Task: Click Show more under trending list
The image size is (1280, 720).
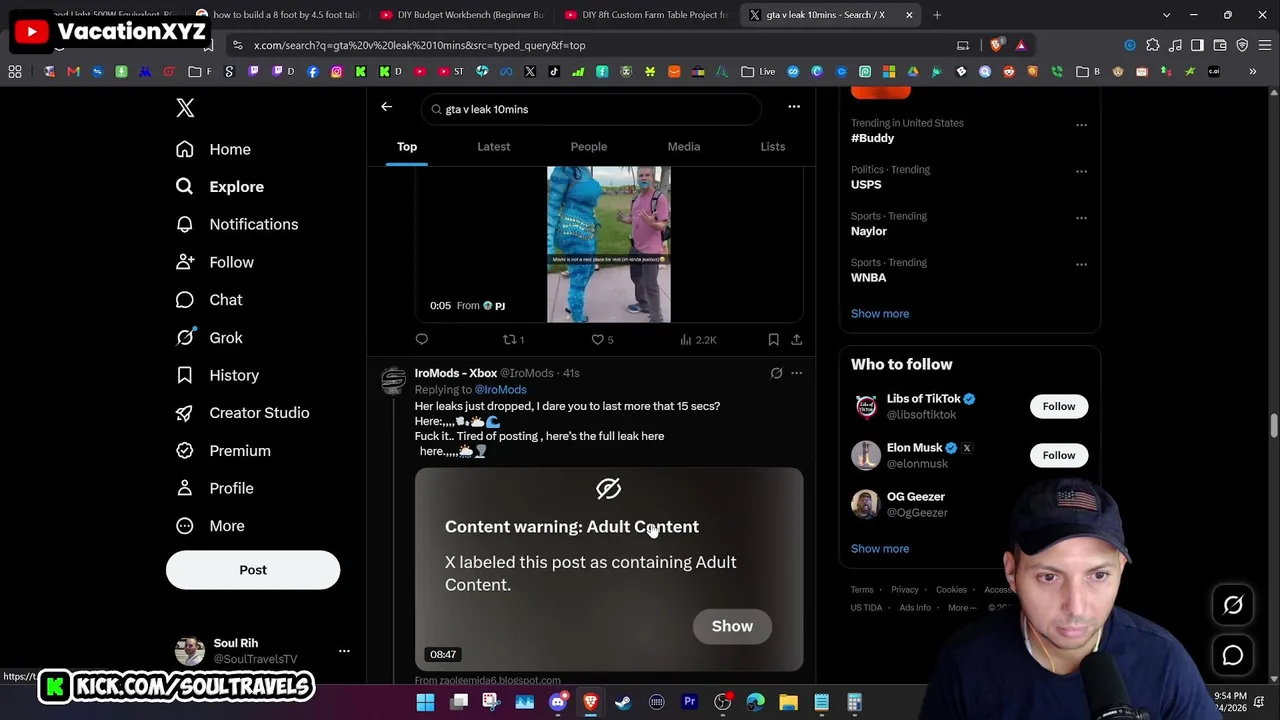Action: pyautogui.click(x=880, y=314)
